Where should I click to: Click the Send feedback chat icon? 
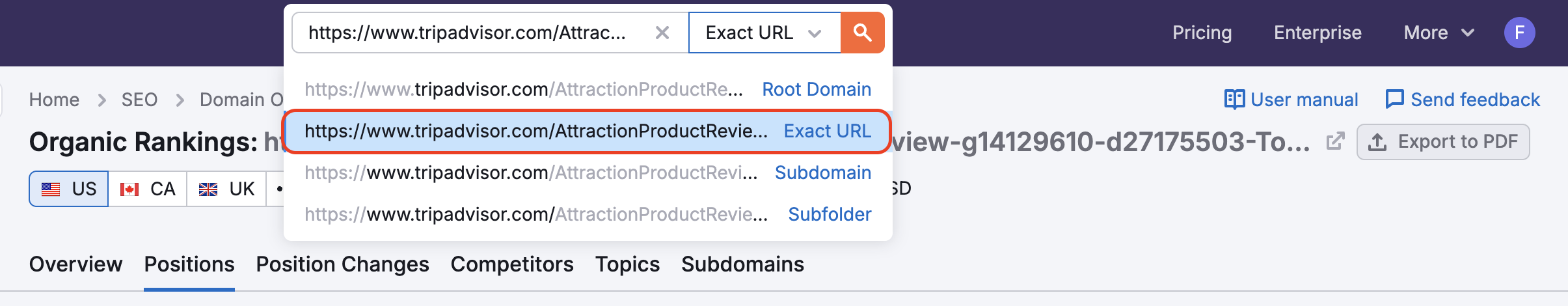coord(1394,100)
